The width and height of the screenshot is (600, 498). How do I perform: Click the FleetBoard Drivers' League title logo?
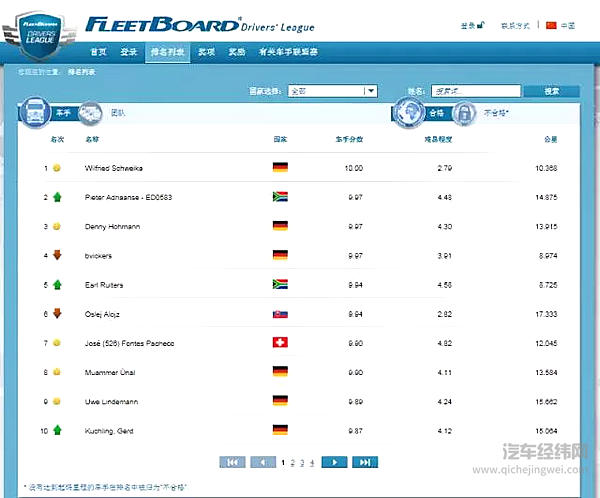point(200,25)
